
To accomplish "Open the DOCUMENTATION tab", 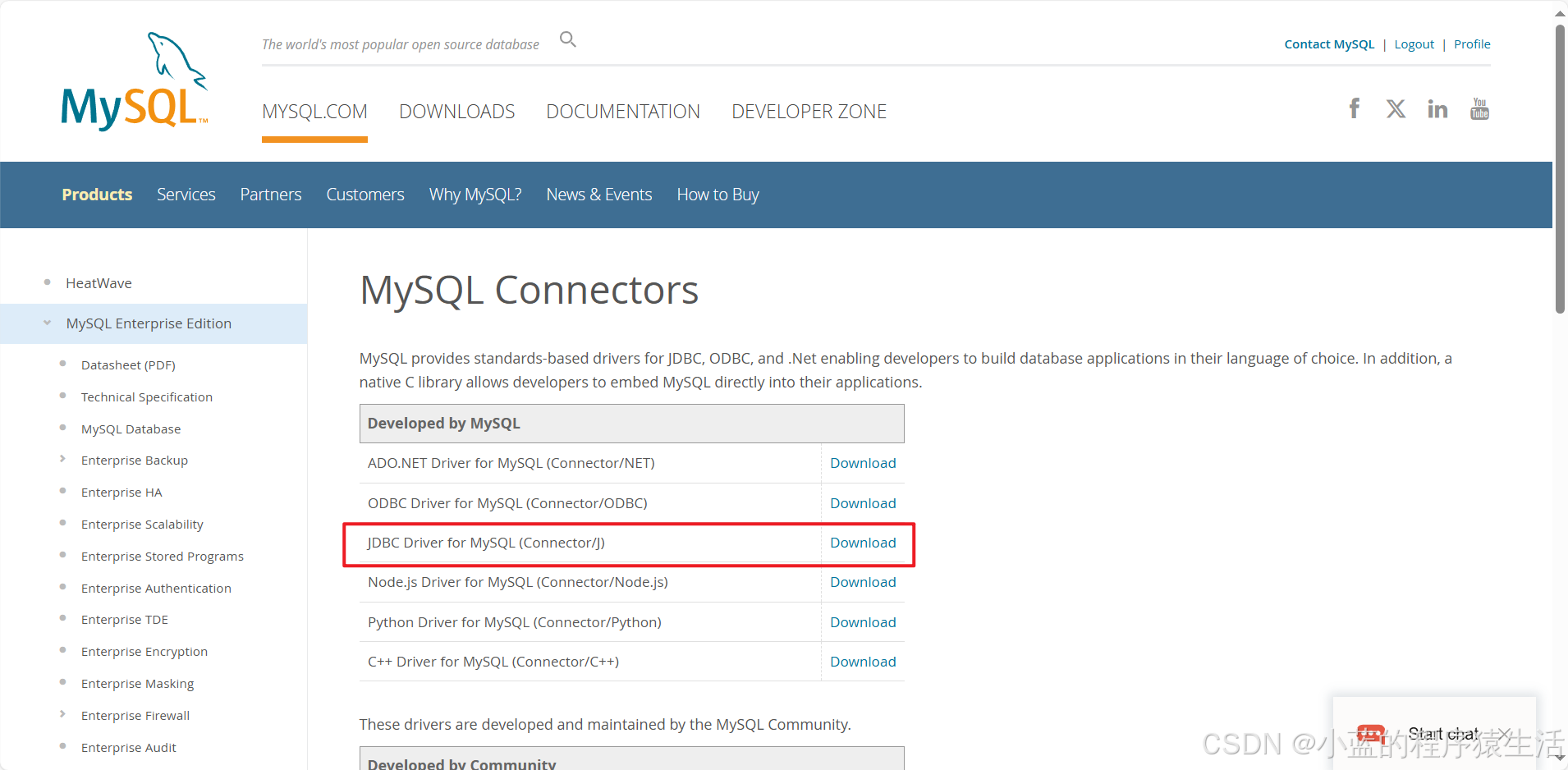I will tap(623, 112).
